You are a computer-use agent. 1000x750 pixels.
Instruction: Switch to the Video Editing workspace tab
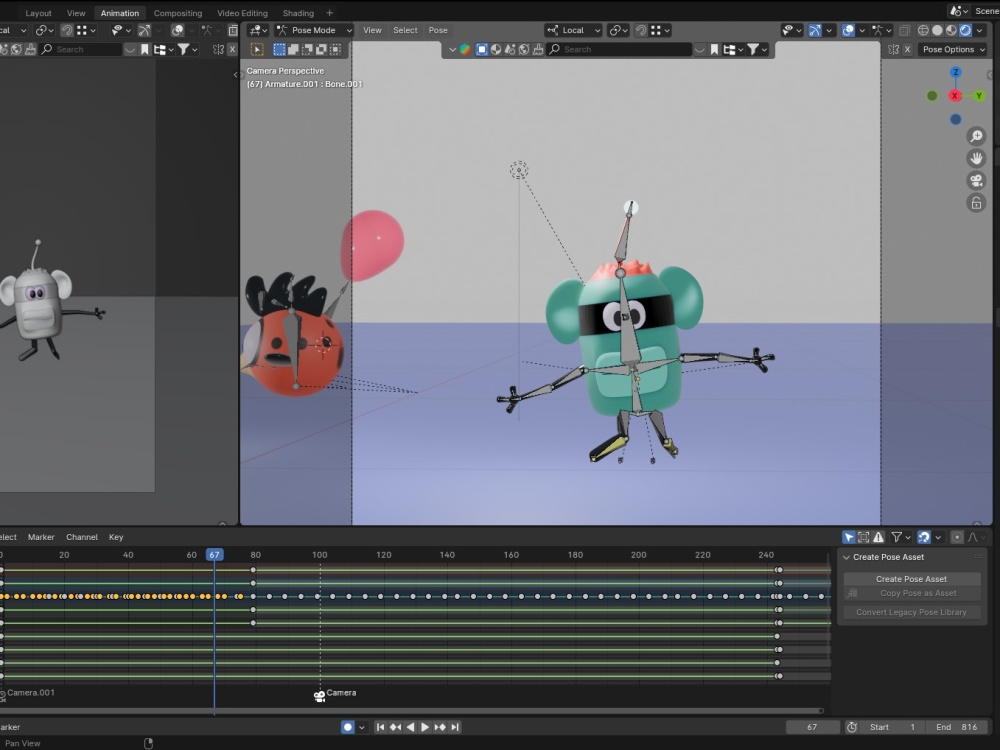pyautogui.click(x=242, y=13)
